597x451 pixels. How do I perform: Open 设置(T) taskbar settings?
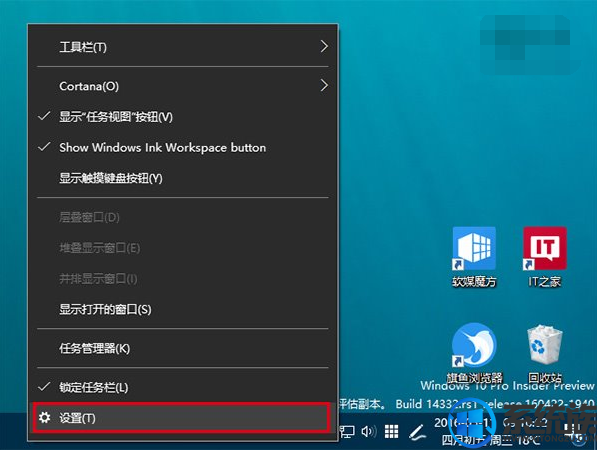[181, 418]
